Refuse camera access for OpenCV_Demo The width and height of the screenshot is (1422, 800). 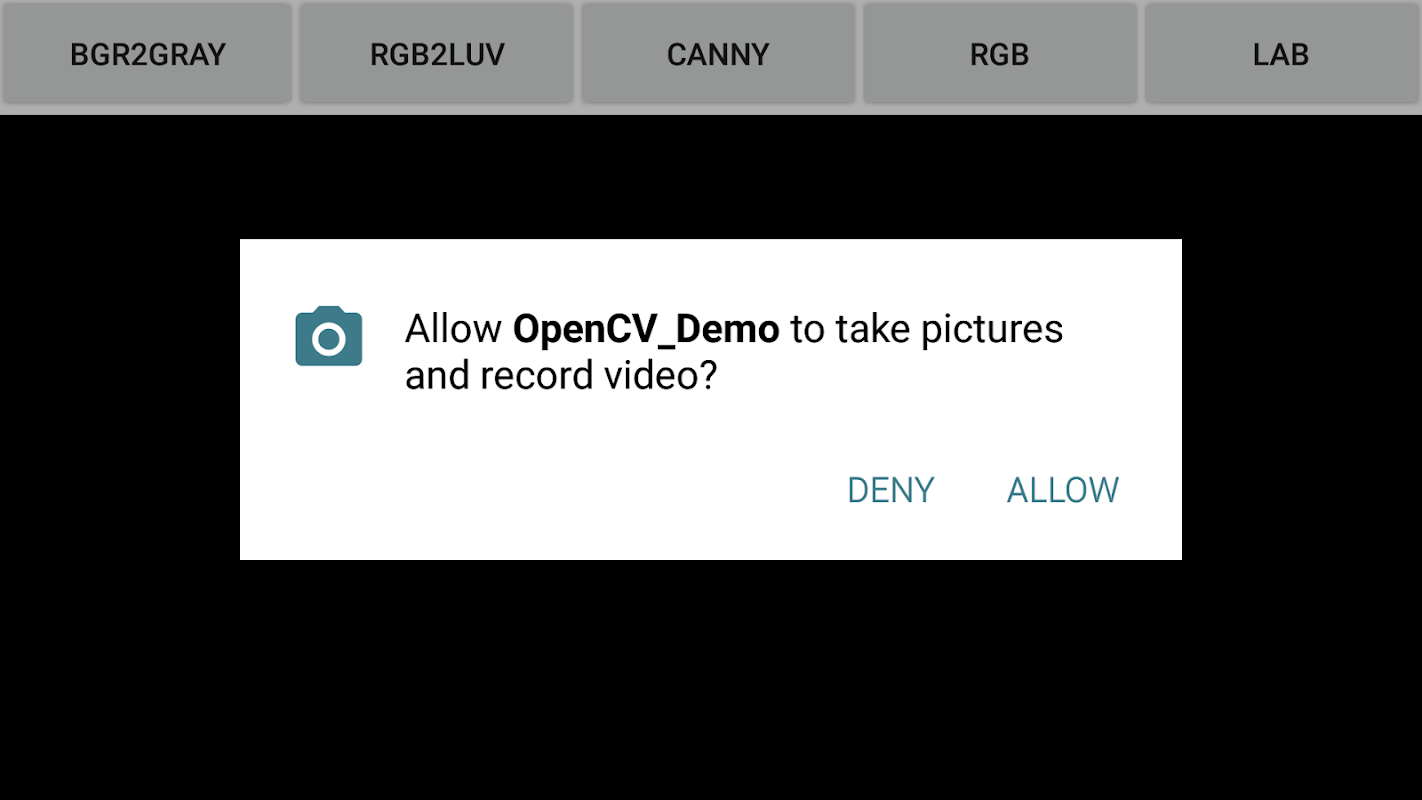[x=890, y=490]
